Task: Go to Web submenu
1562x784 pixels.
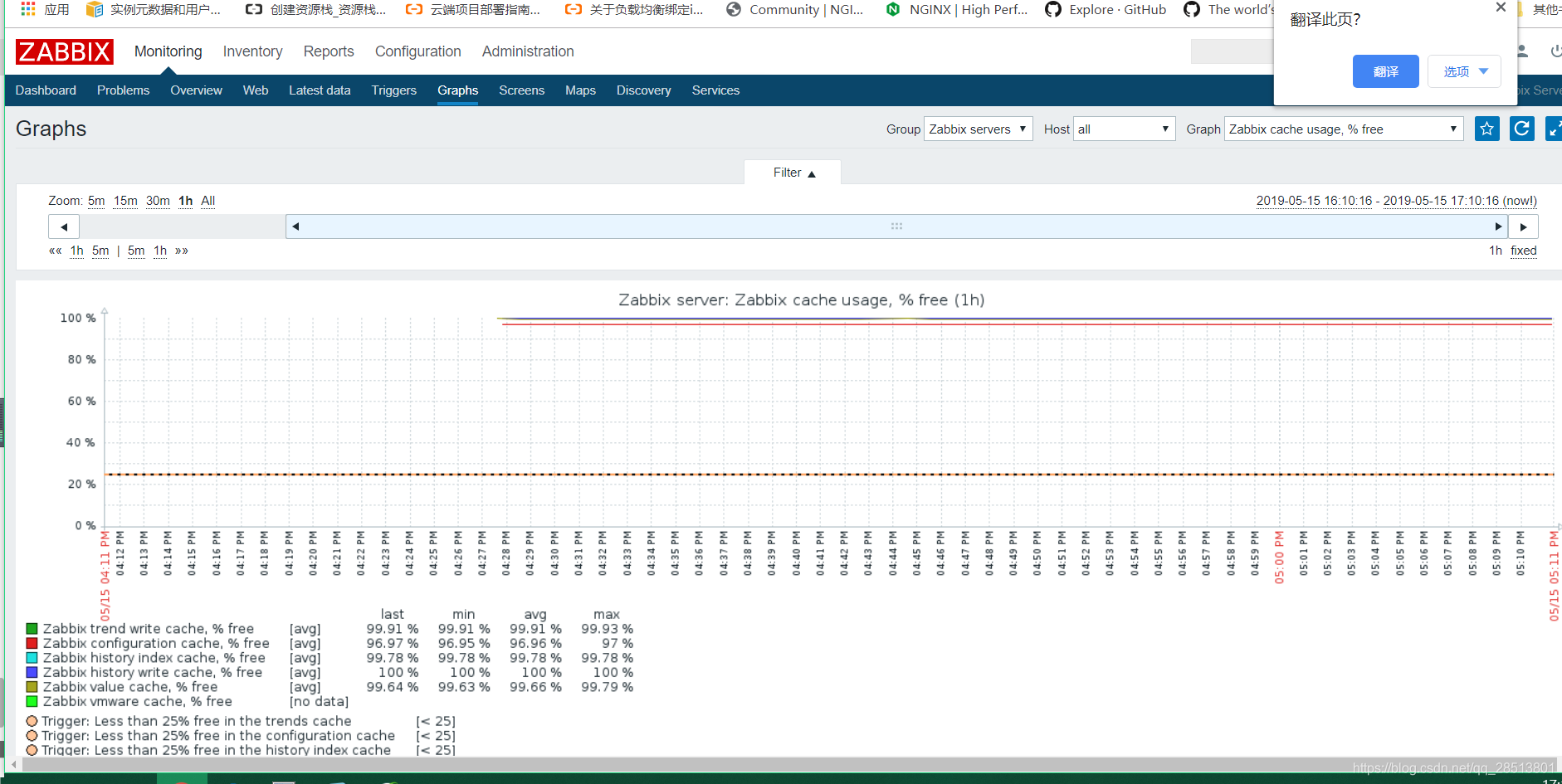Action: (256, 90)
